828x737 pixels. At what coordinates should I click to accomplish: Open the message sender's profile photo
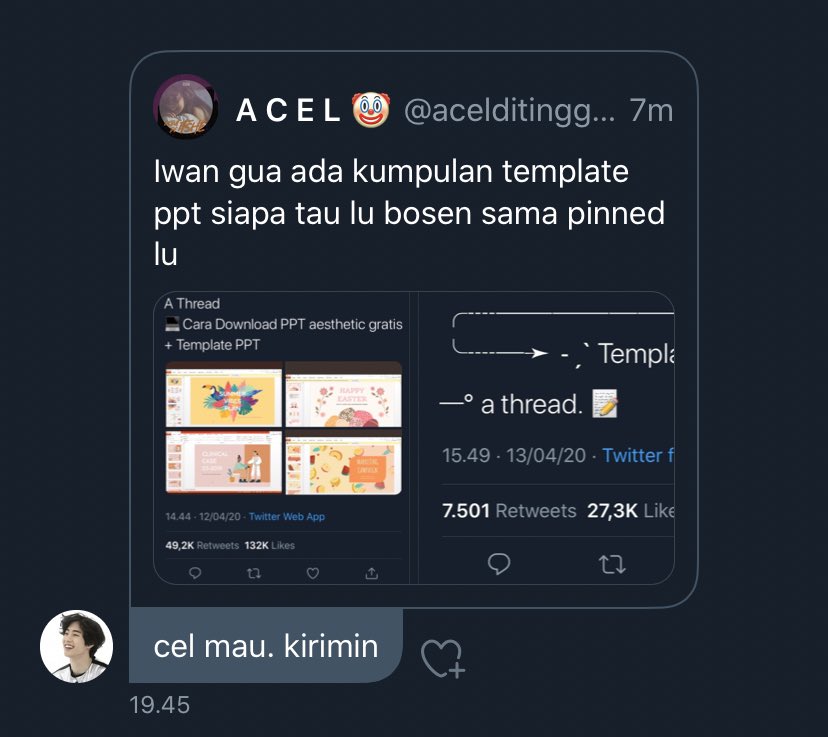[77, 646]
